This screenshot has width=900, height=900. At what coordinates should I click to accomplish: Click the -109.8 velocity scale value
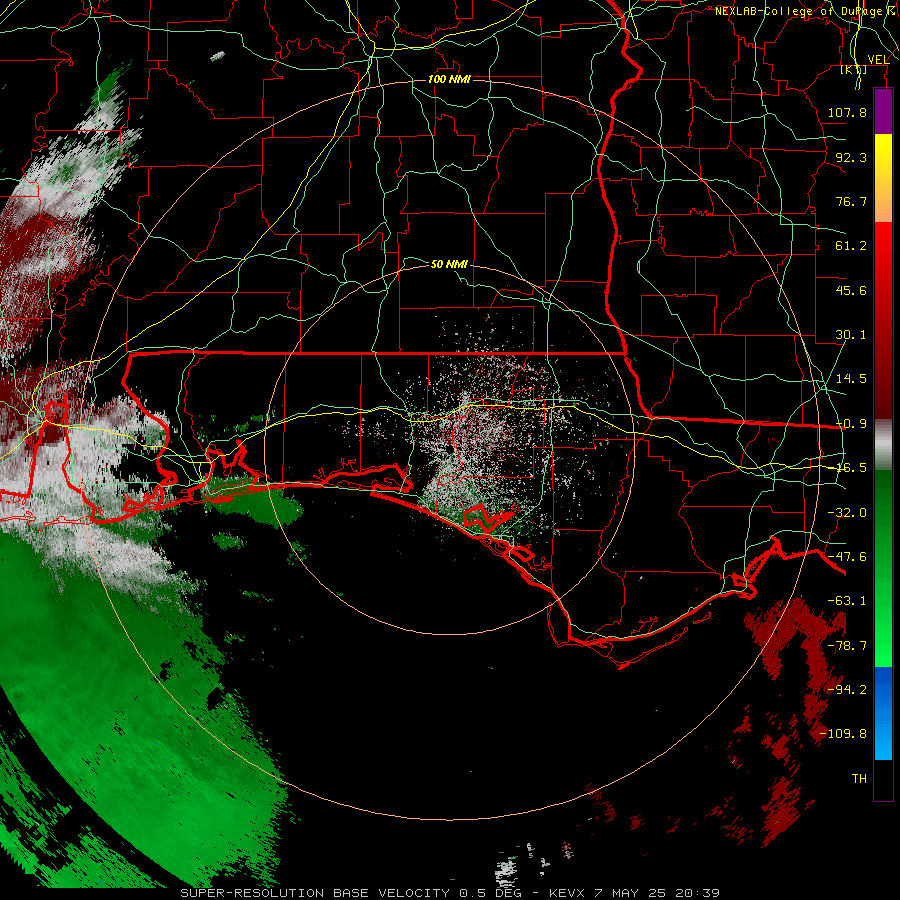(843, 734)
